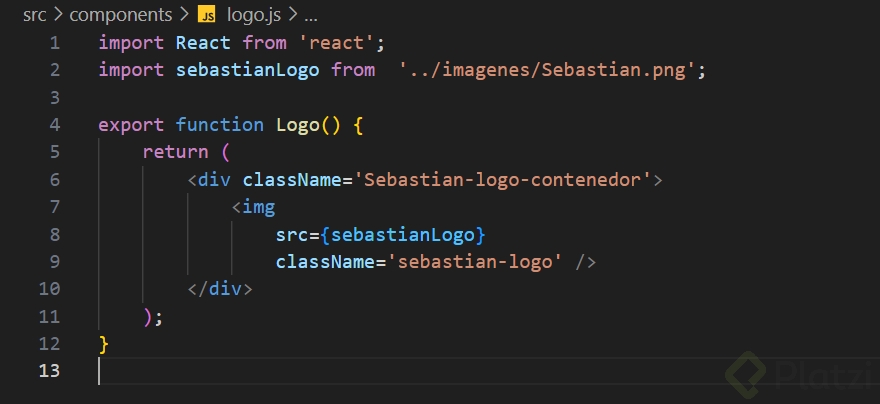Click the opening div tag on line 6
This screenshot has width=880, height=404.
pos(209,180)
